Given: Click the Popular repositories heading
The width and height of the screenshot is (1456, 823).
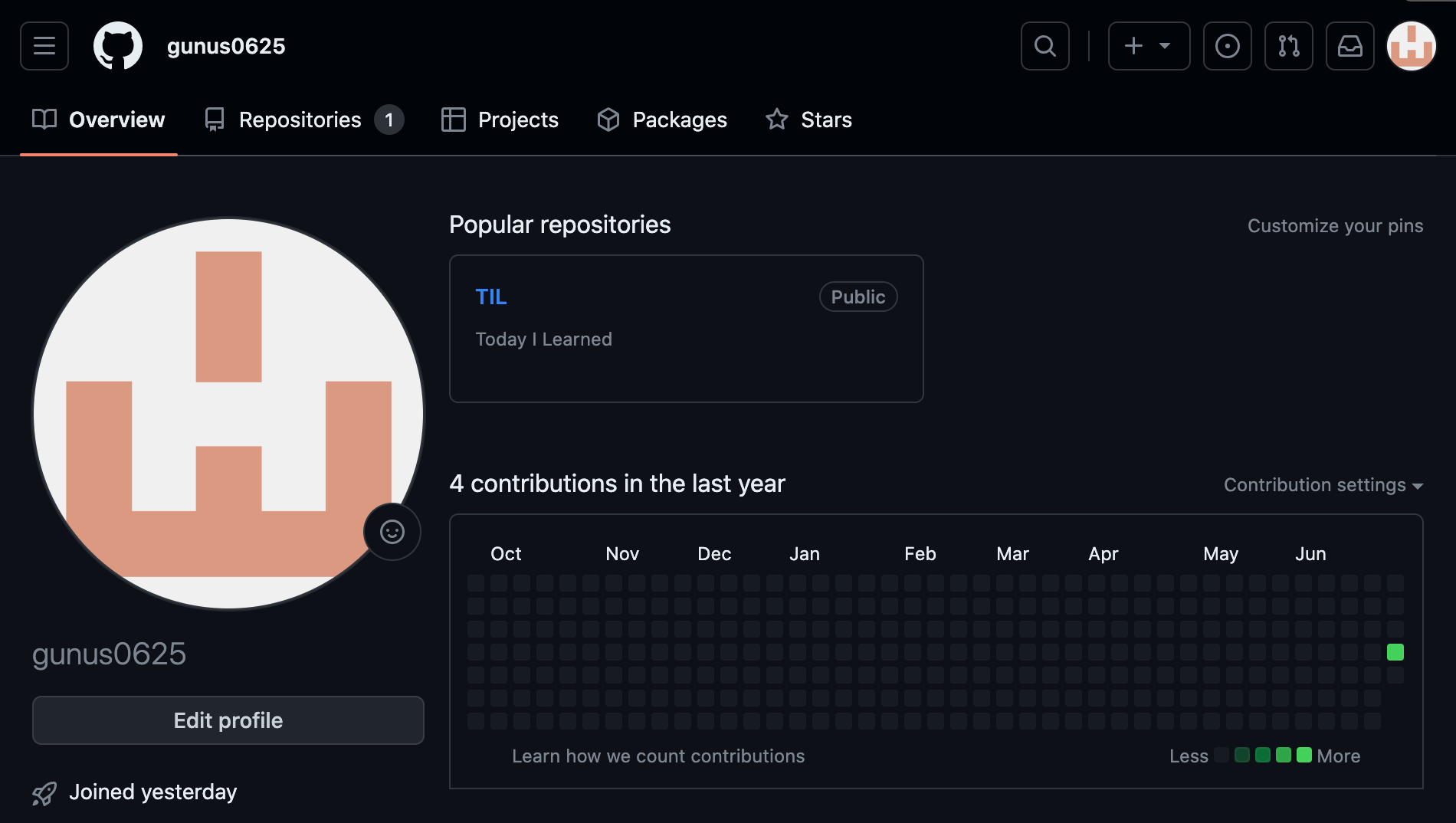Looking at the screenshot, I should pyautogui.click(x=560, y=225).
